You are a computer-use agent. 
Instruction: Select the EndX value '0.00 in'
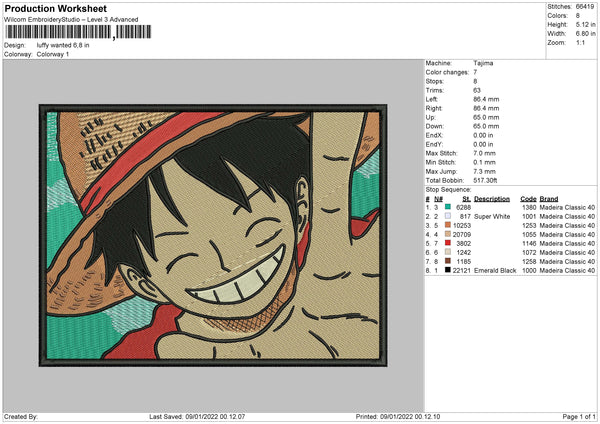[483, 135]
